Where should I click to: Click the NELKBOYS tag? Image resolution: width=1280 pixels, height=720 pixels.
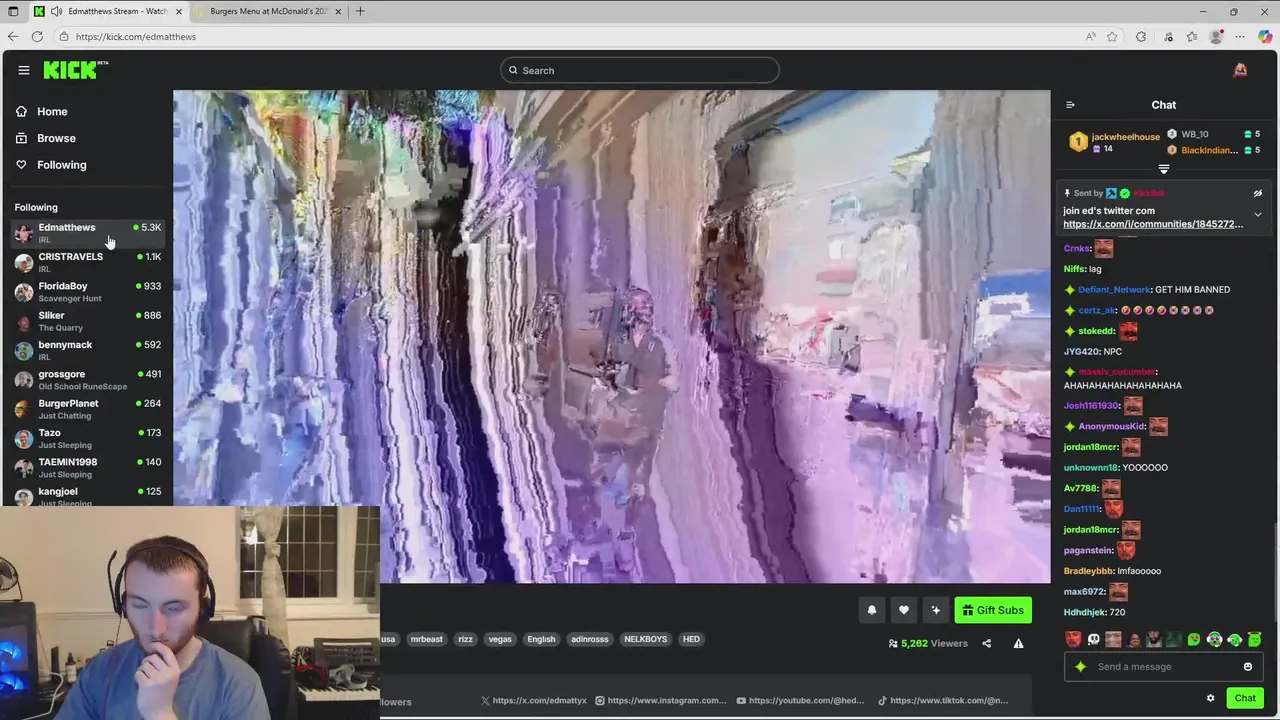coord(645,639)
